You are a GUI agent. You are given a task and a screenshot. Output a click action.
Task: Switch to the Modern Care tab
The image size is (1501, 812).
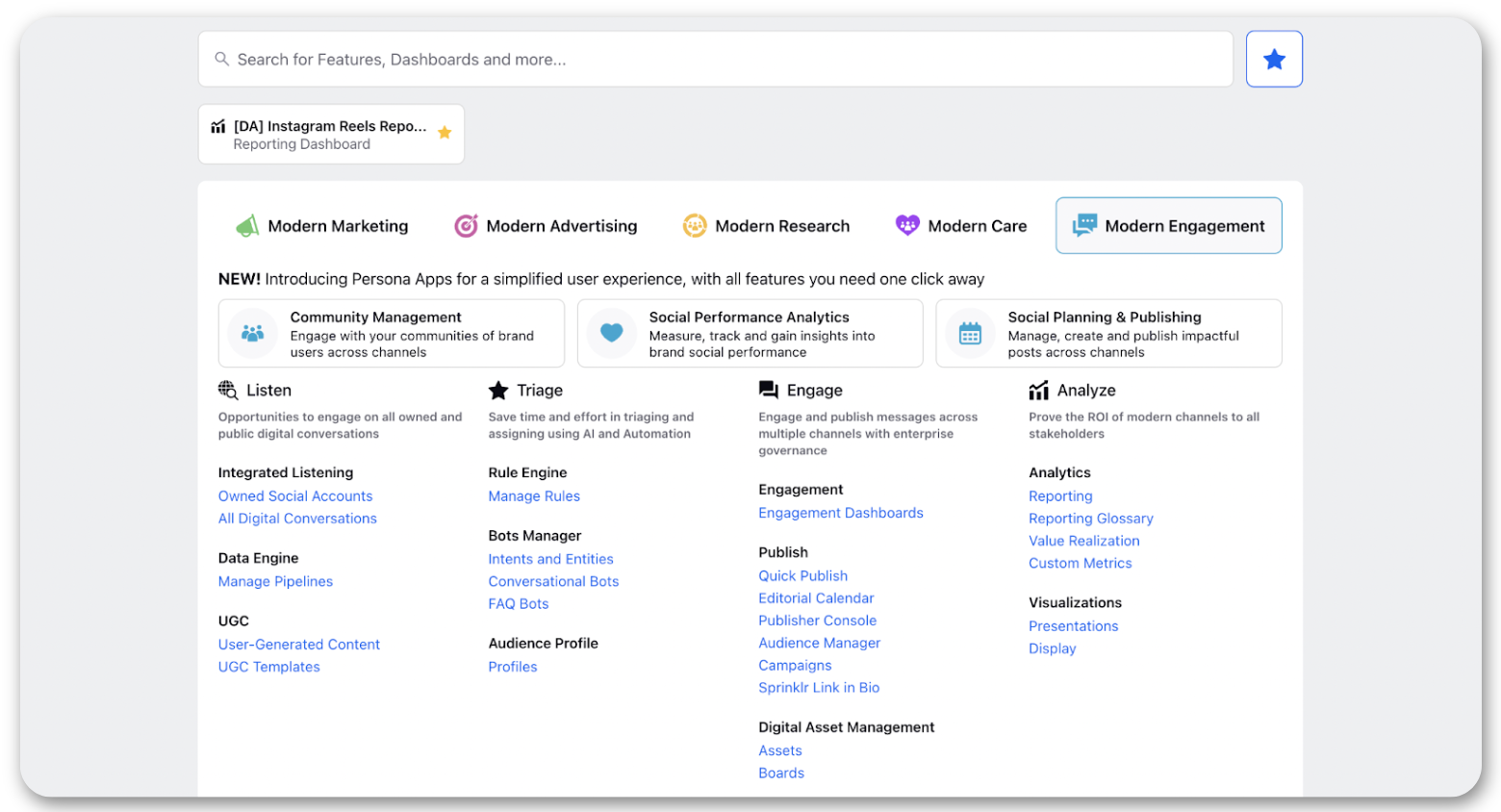(x=961, y=226)
